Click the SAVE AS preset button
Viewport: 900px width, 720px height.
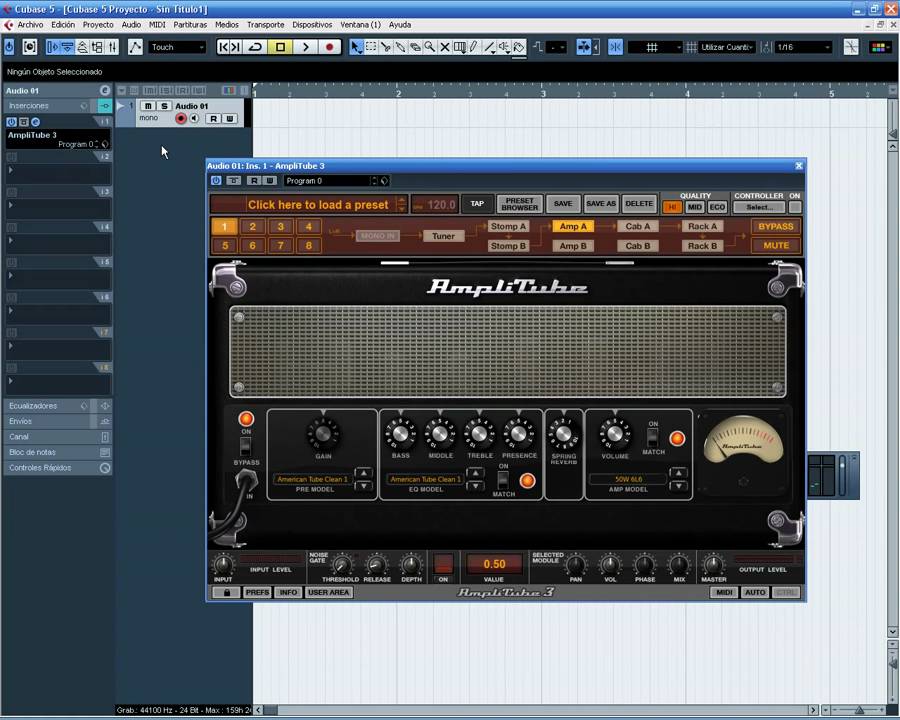(600, 204)
